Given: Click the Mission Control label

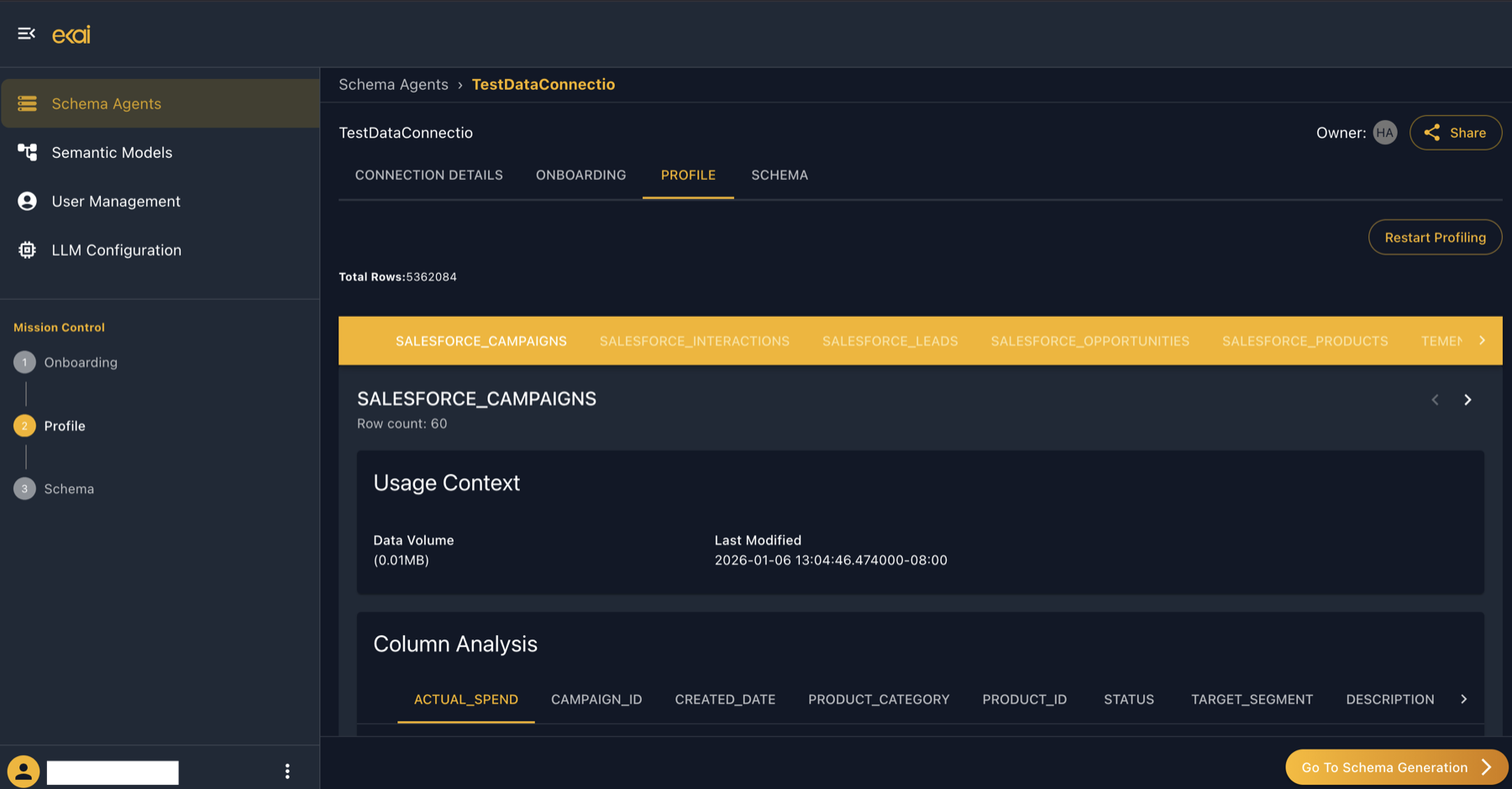Looking at the screenshot, I should coord(59,327).
